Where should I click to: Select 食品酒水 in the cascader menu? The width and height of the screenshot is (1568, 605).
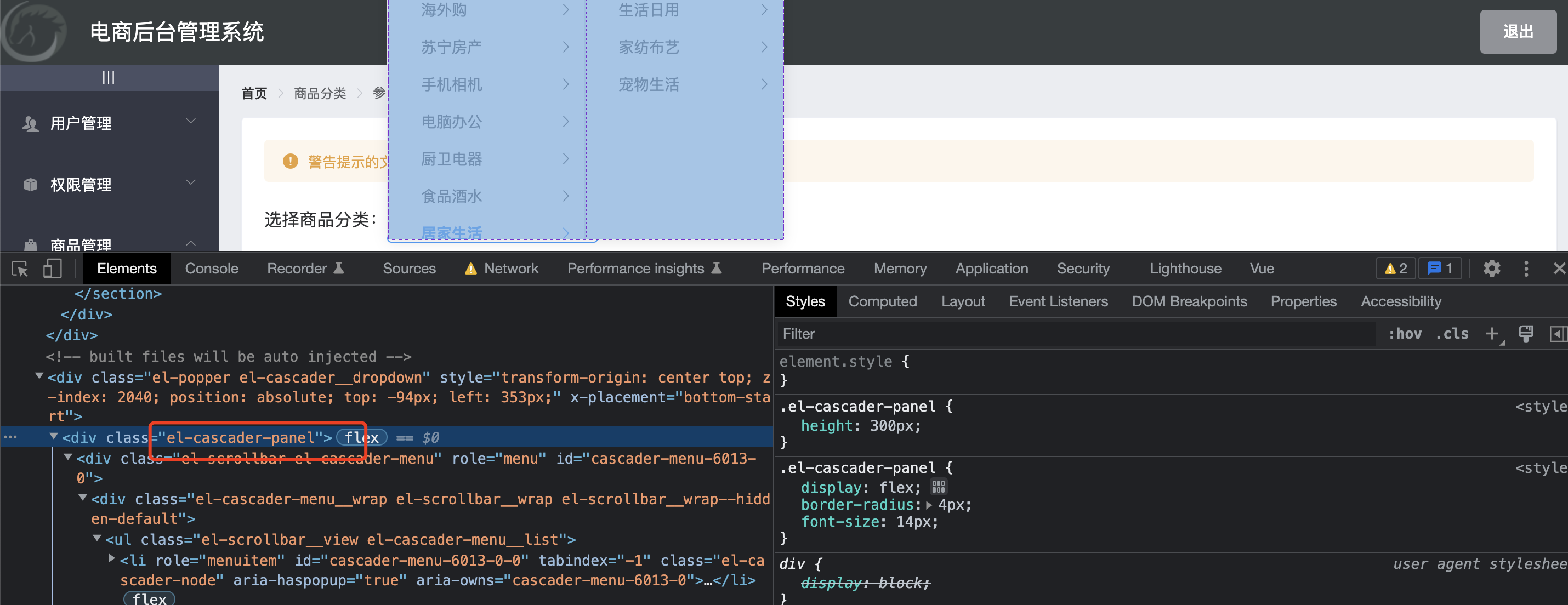click(x=487, y=196)
